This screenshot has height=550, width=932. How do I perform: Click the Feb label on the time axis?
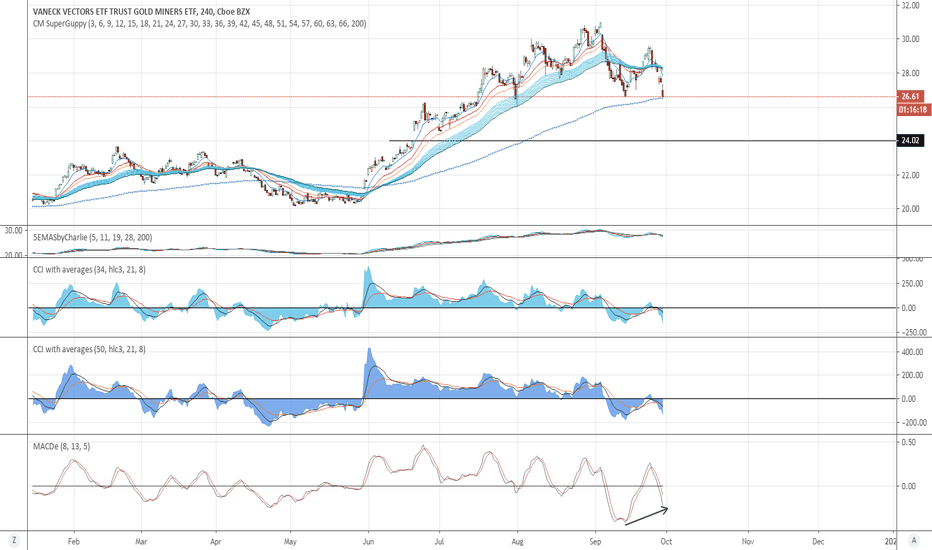click(74, 542)
